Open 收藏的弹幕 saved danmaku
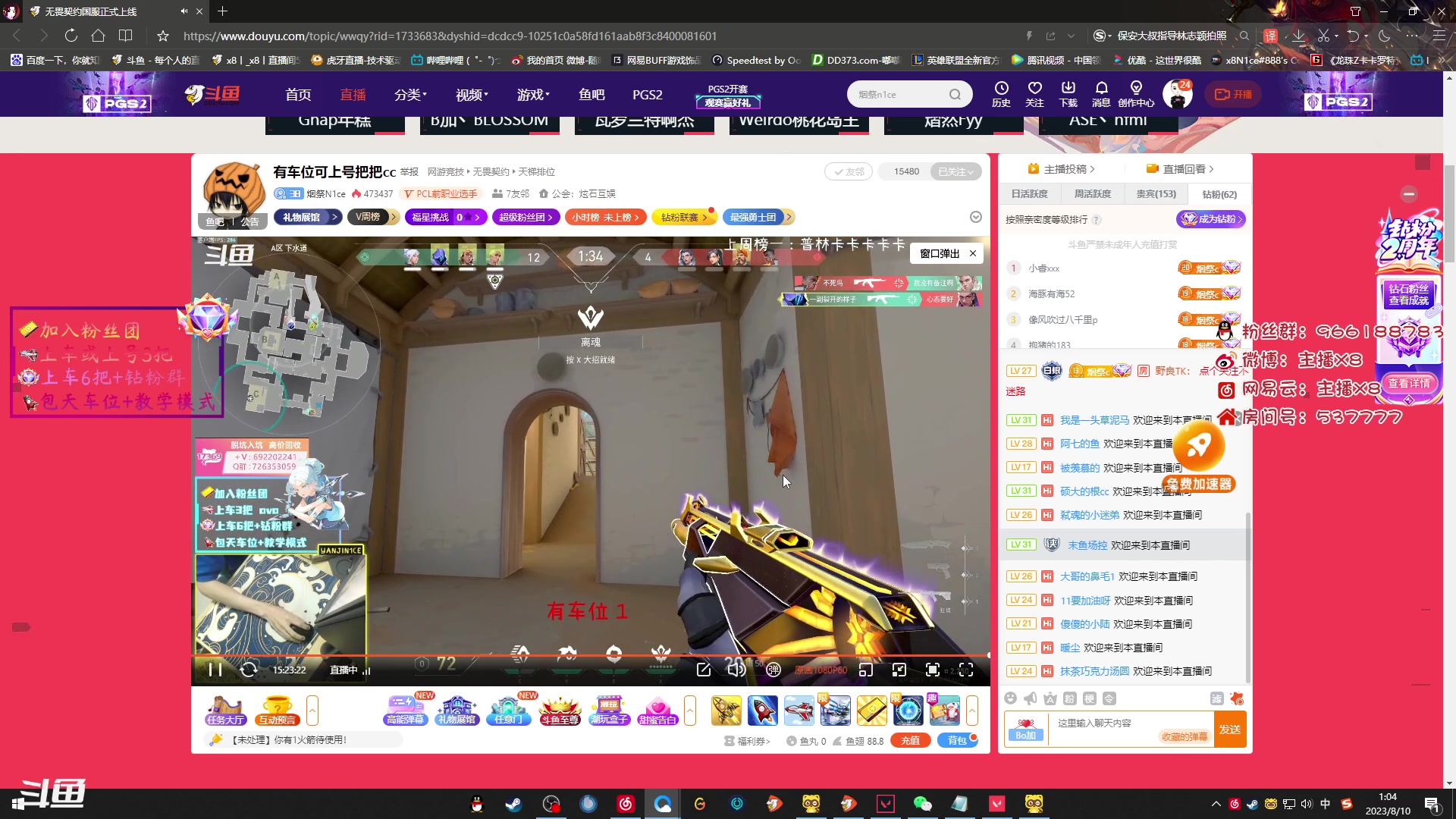 coord(1185,736)
